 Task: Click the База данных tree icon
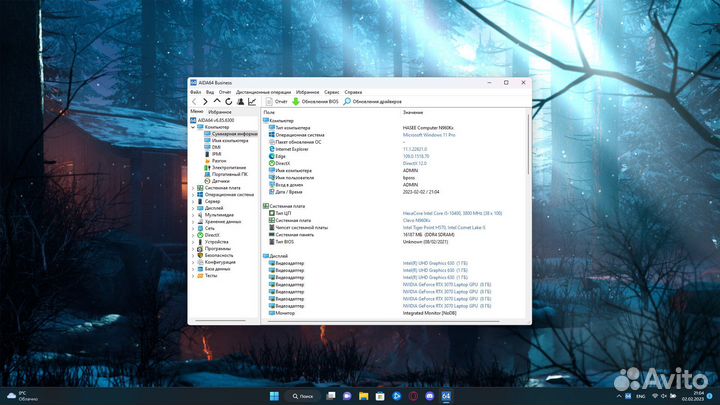pyautogui.click(x=200, y=269)
